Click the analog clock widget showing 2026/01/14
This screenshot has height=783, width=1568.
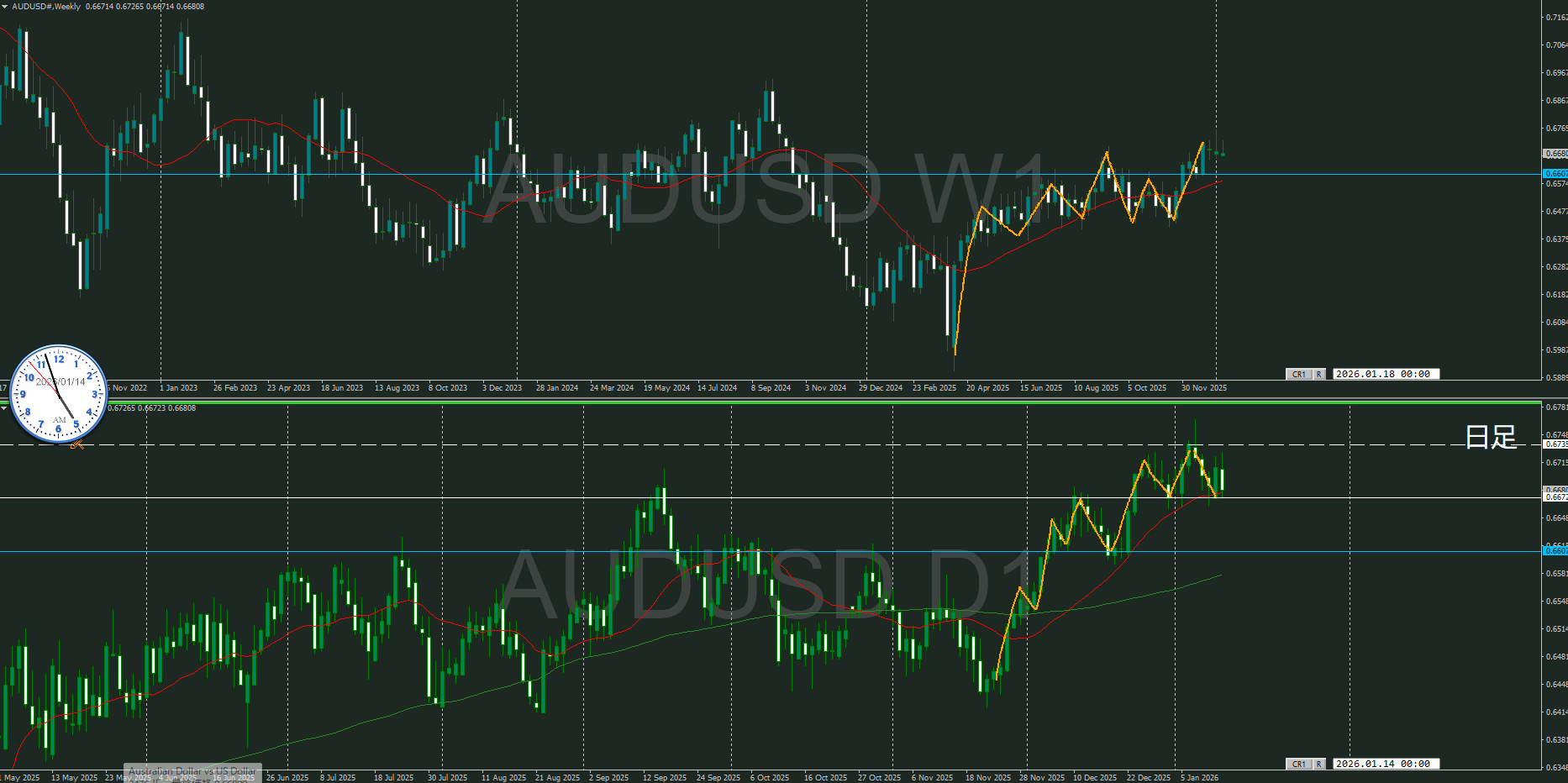(x=58, y=393)
